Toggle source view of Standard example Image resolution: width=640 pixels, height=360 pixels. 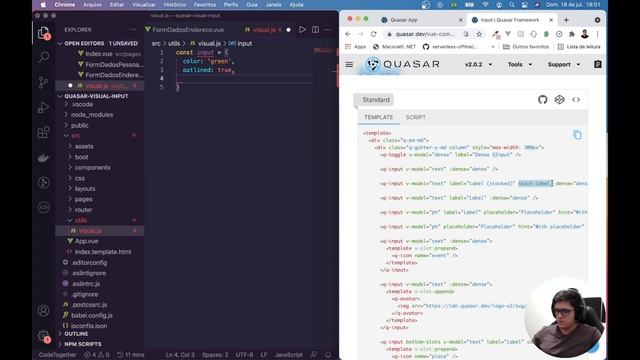pyautogui.click(x=576, y=100)
